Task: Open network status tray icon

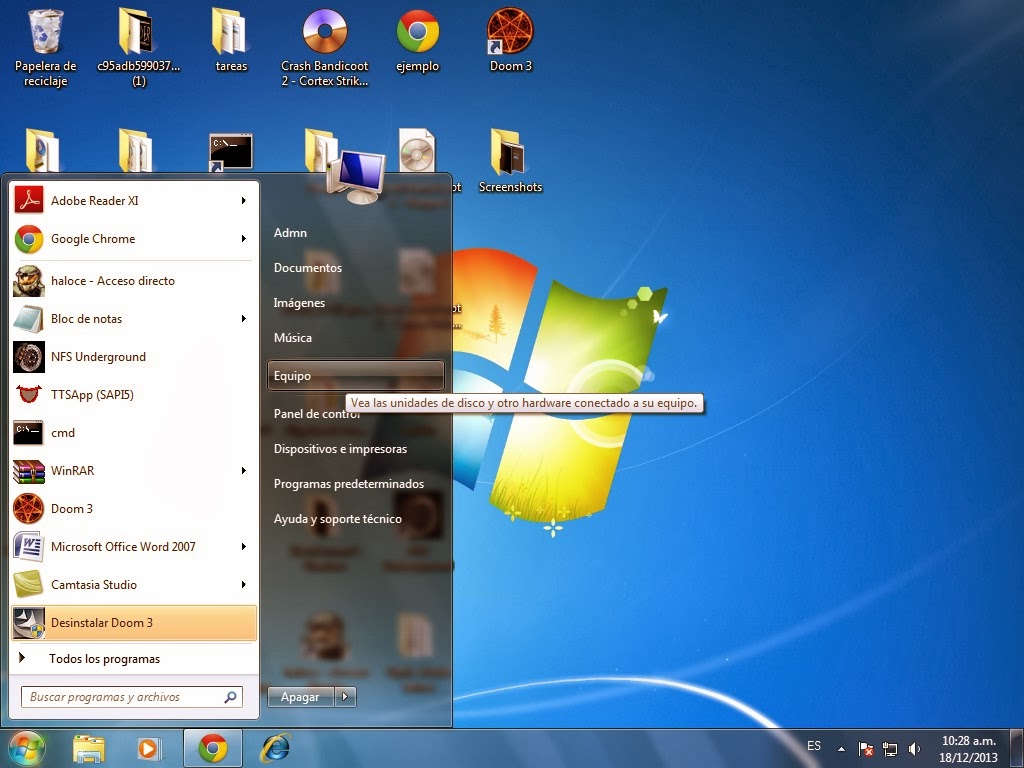Action: coord(890,749)
